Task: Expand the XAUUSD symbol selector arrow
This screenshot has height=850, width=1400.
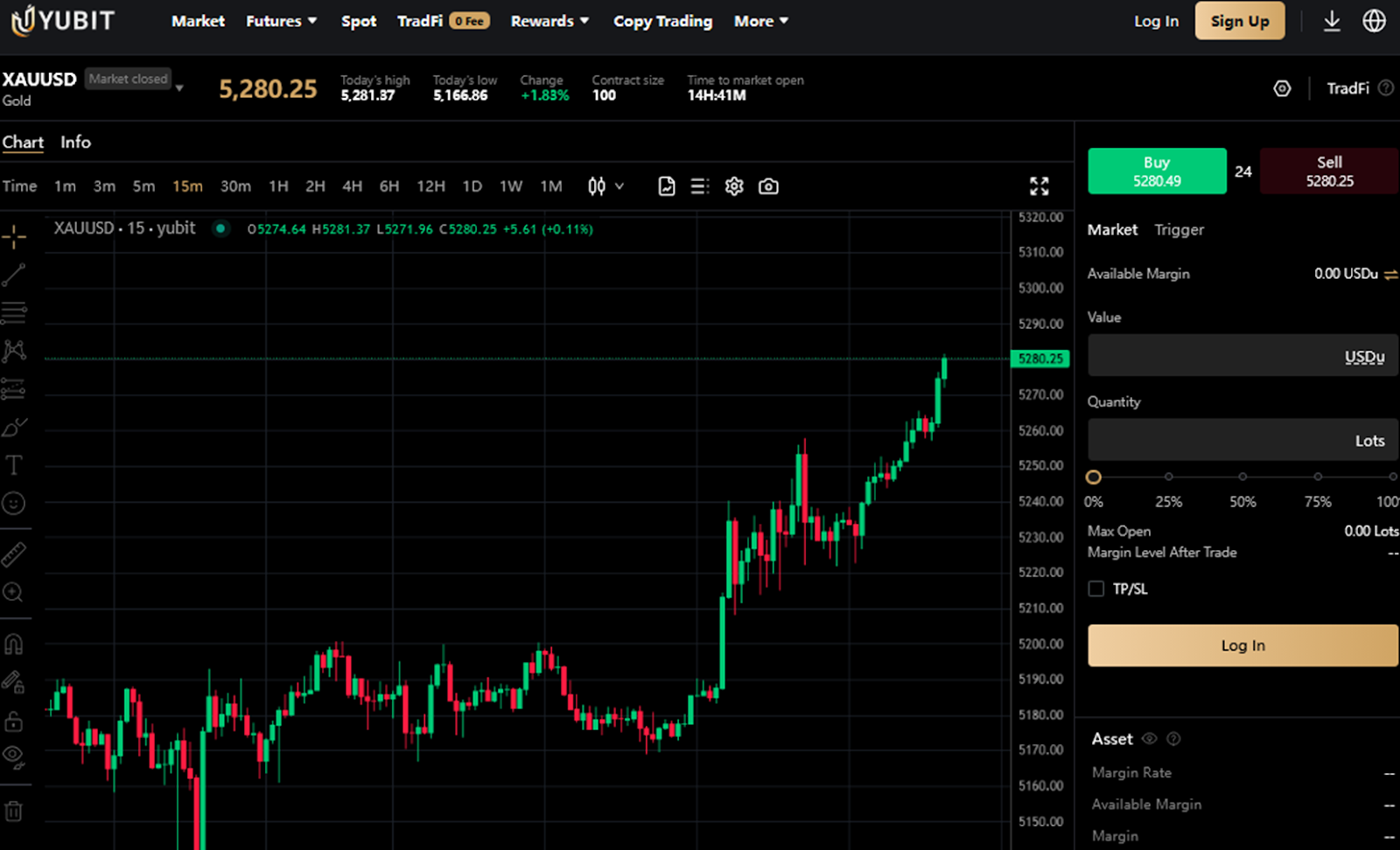Action: 179,88
